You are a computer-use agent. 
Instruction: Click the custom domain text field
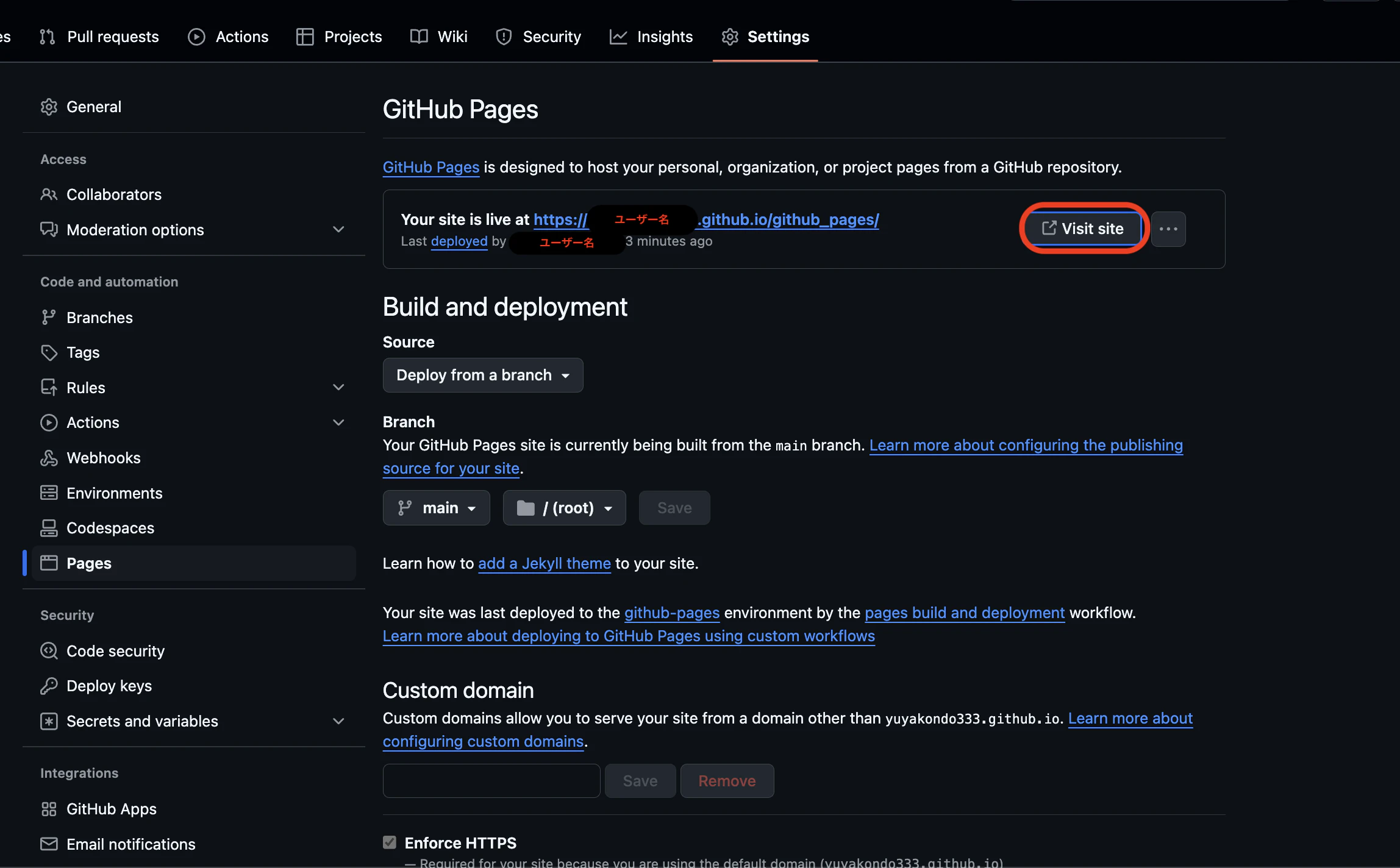(491, 781)
